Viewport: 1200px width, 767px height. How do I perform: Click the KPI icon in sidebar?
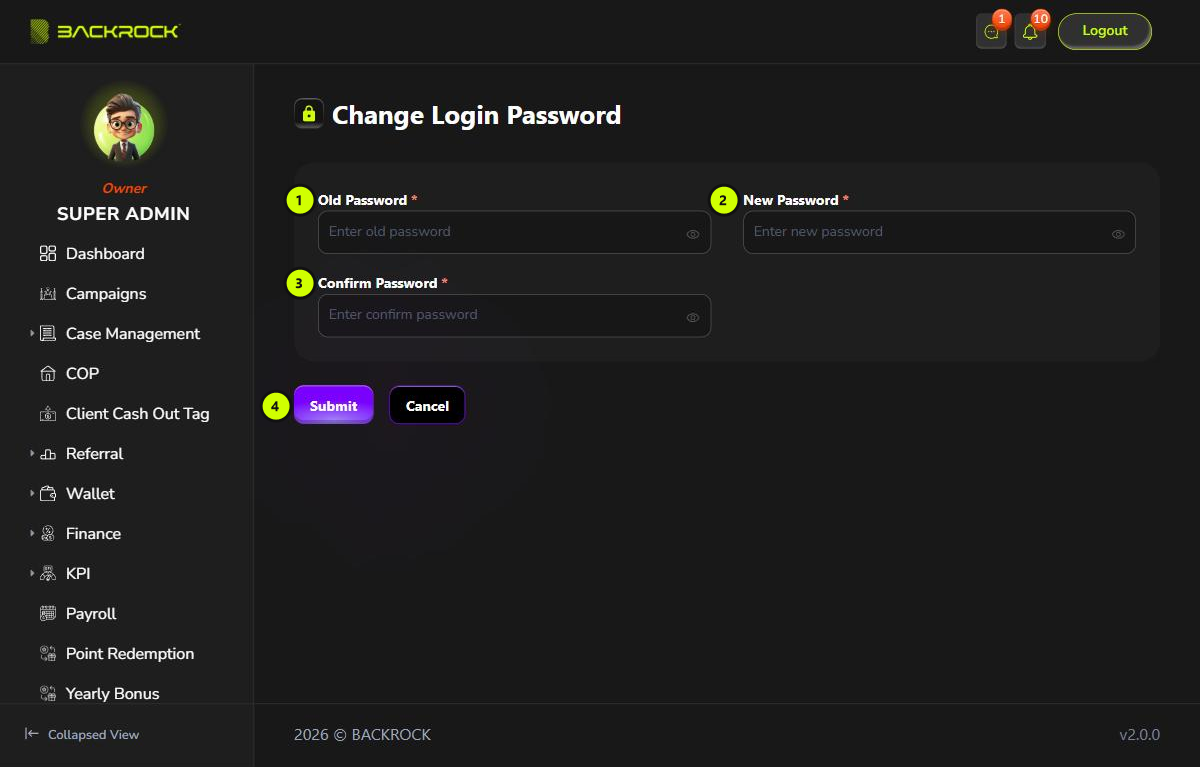point(48,574)
